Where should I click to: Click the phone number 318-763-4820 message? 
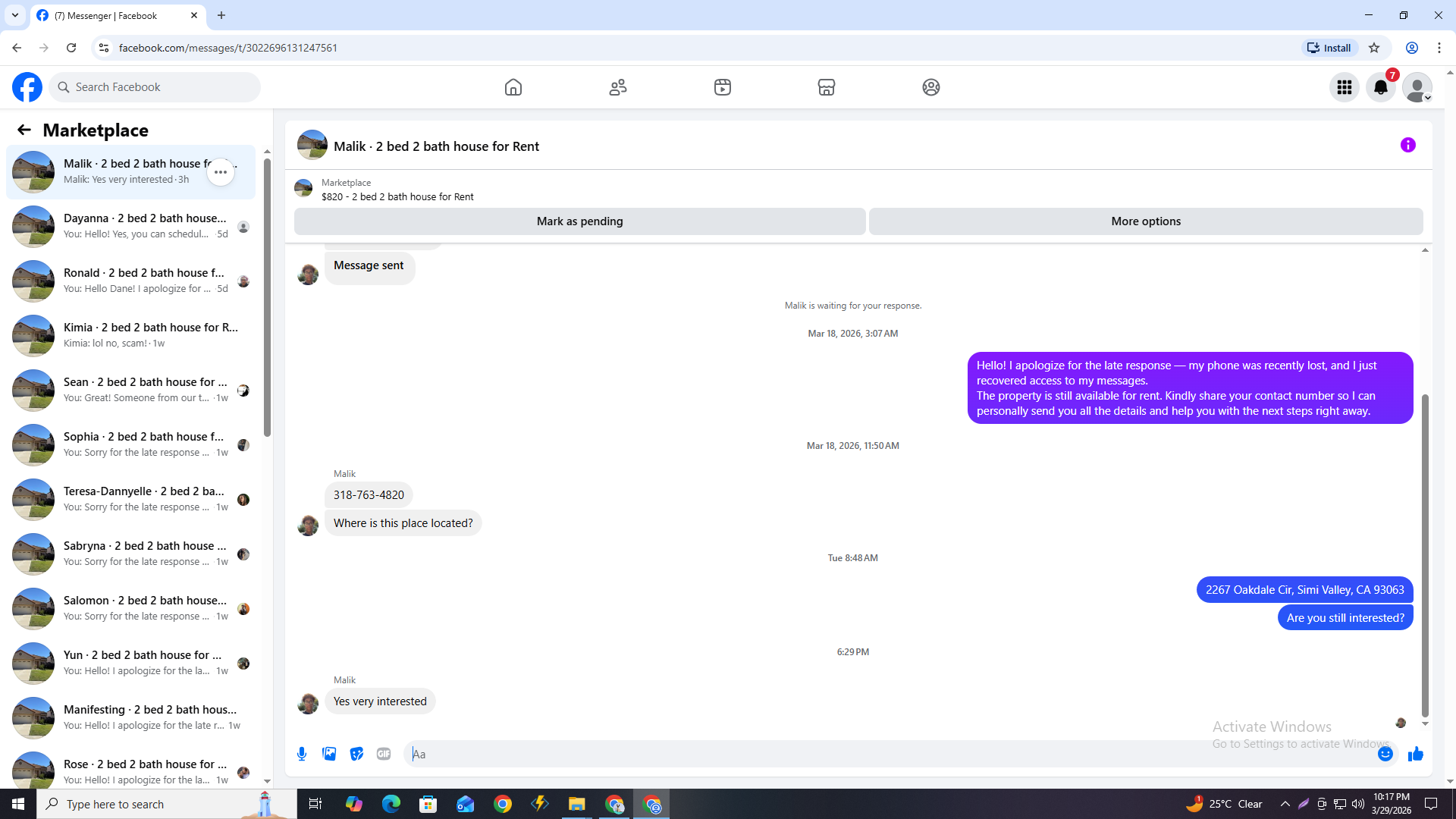tap(369, 495)
